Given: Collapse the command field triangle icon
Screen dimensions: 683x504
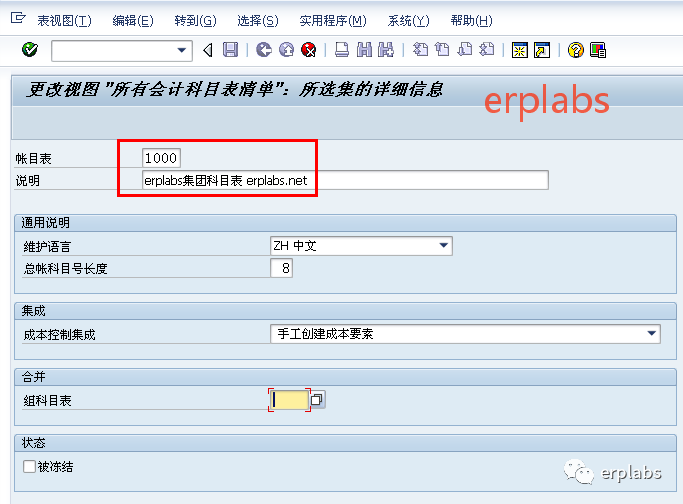Looking at the screenshot, I should click(x=208, y=50).
